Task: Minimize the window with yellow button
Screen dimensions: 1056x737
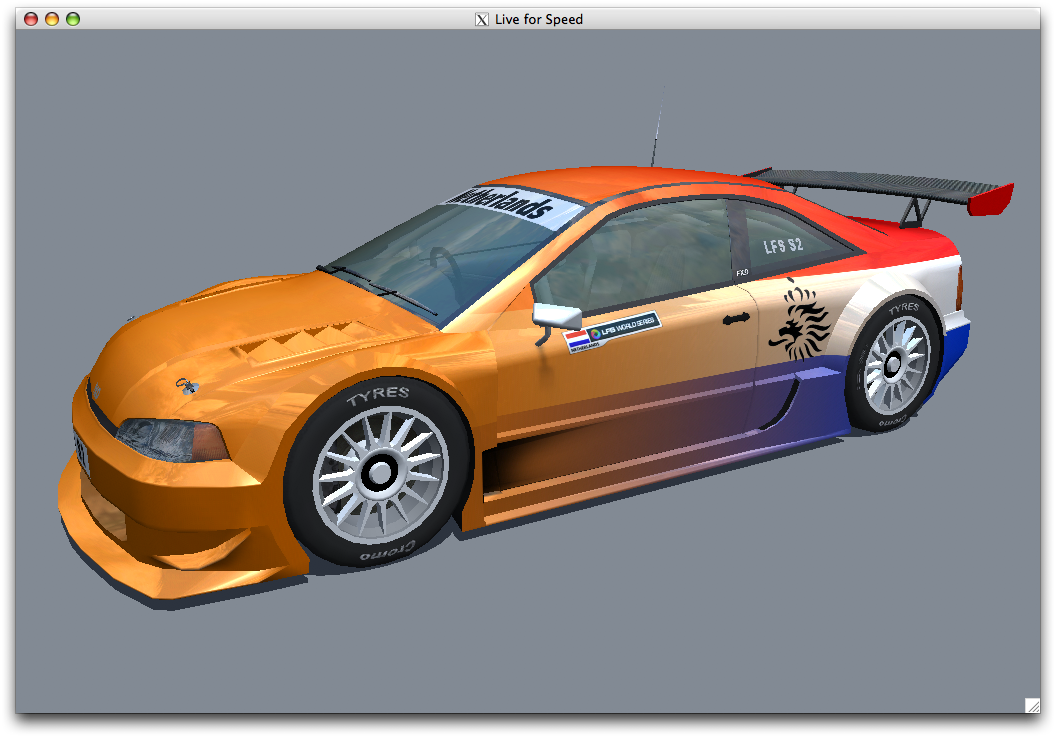Action: click(x=52, y=19)
